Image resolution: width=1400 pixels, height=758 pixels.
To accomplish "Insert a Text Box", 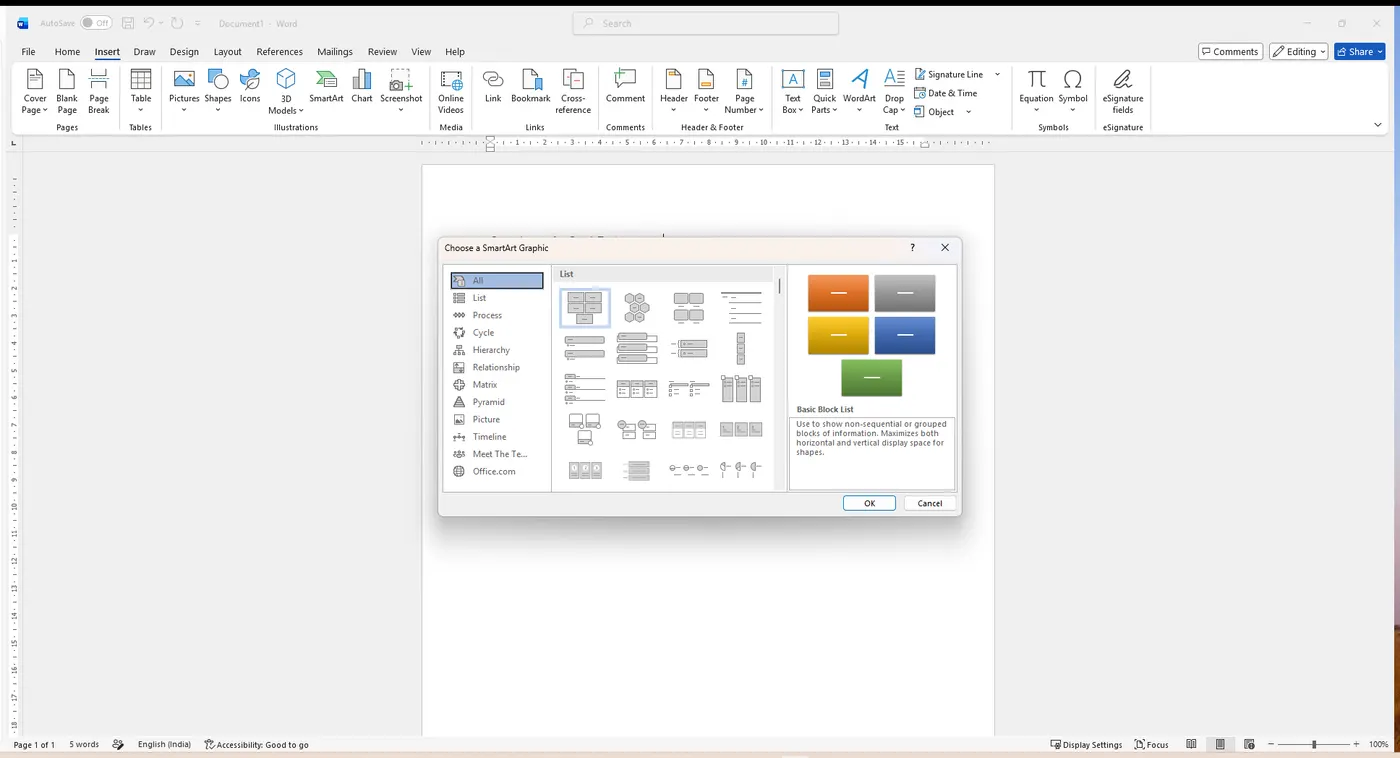I will coord(793,91).
